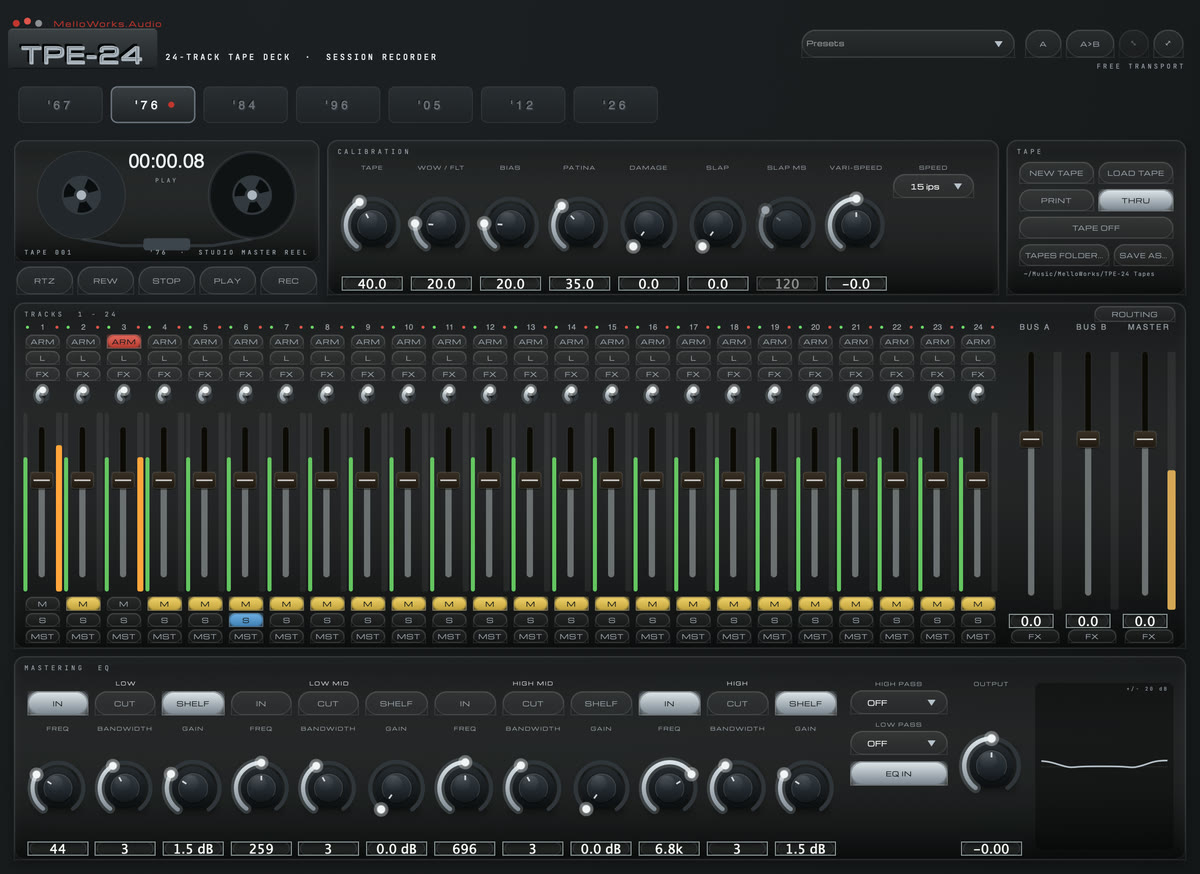Enable the HIGH MID band IN switch
Screen dimensions: 1200x874
465,704
